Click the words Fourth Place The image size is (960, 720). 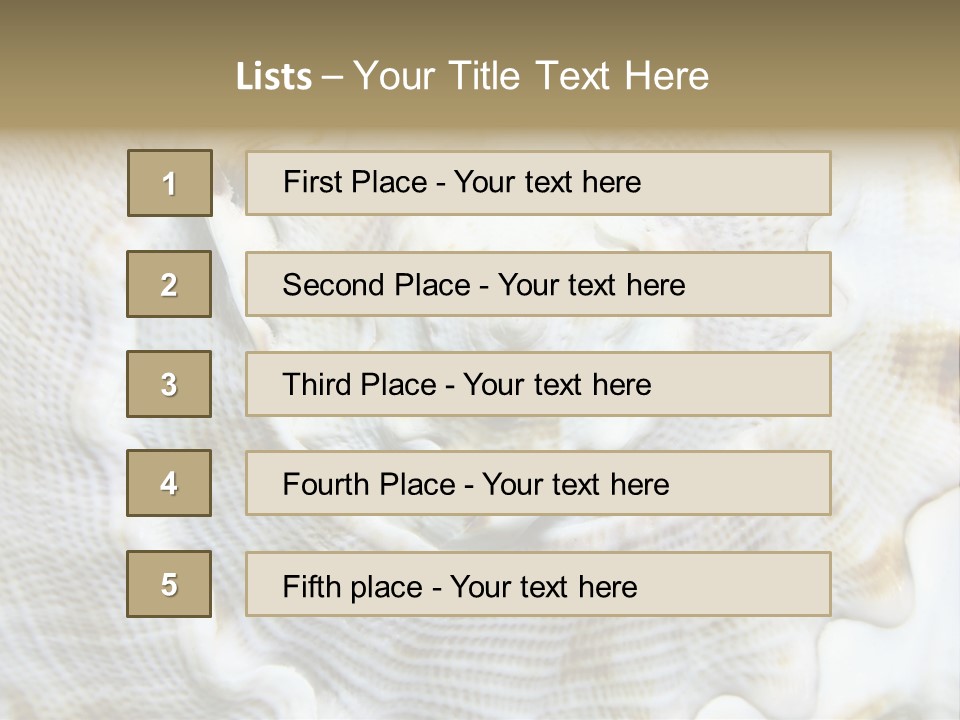pyautogui.click(x=368, y=485)
